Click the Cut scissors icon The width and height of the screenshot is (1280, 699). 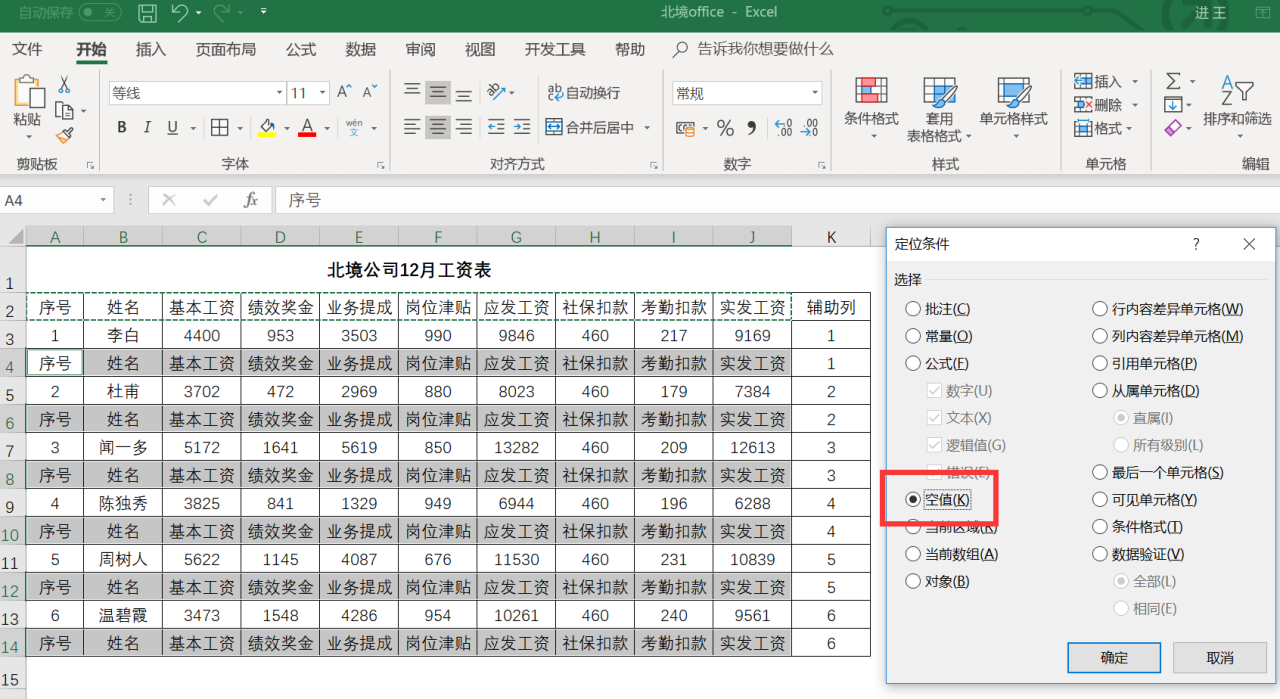pyautogui.click(x=65, y=86)
